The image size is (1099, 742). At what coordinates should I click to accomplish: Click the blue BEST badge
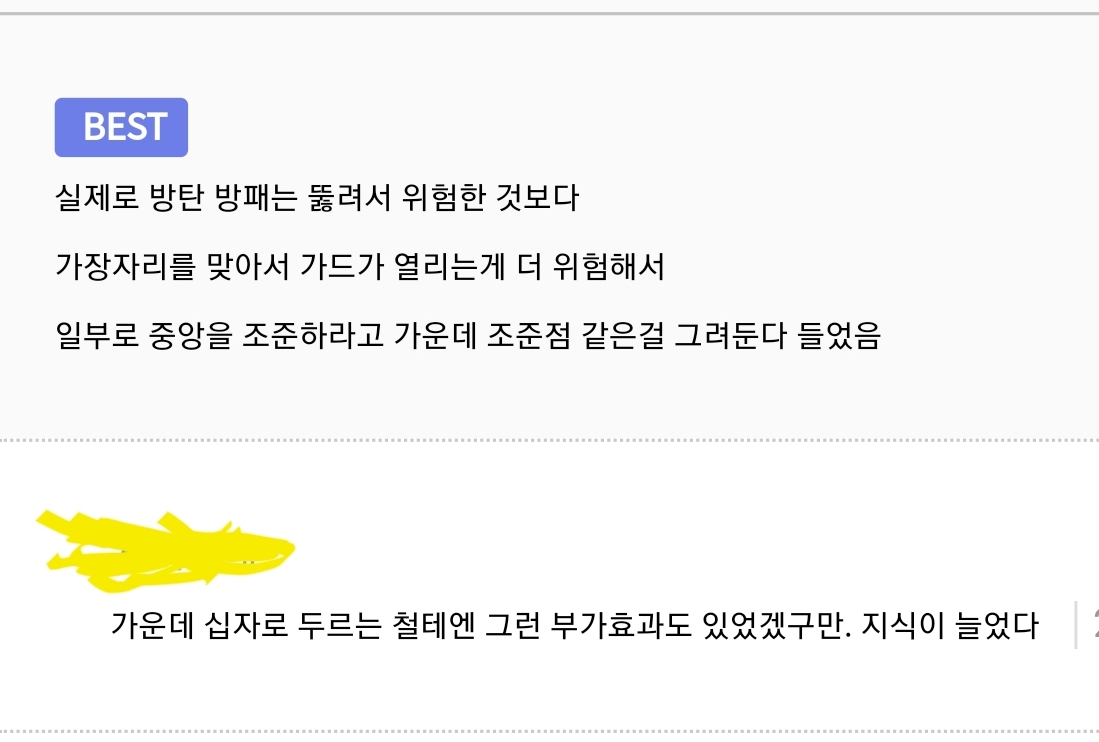click(121, 127)
